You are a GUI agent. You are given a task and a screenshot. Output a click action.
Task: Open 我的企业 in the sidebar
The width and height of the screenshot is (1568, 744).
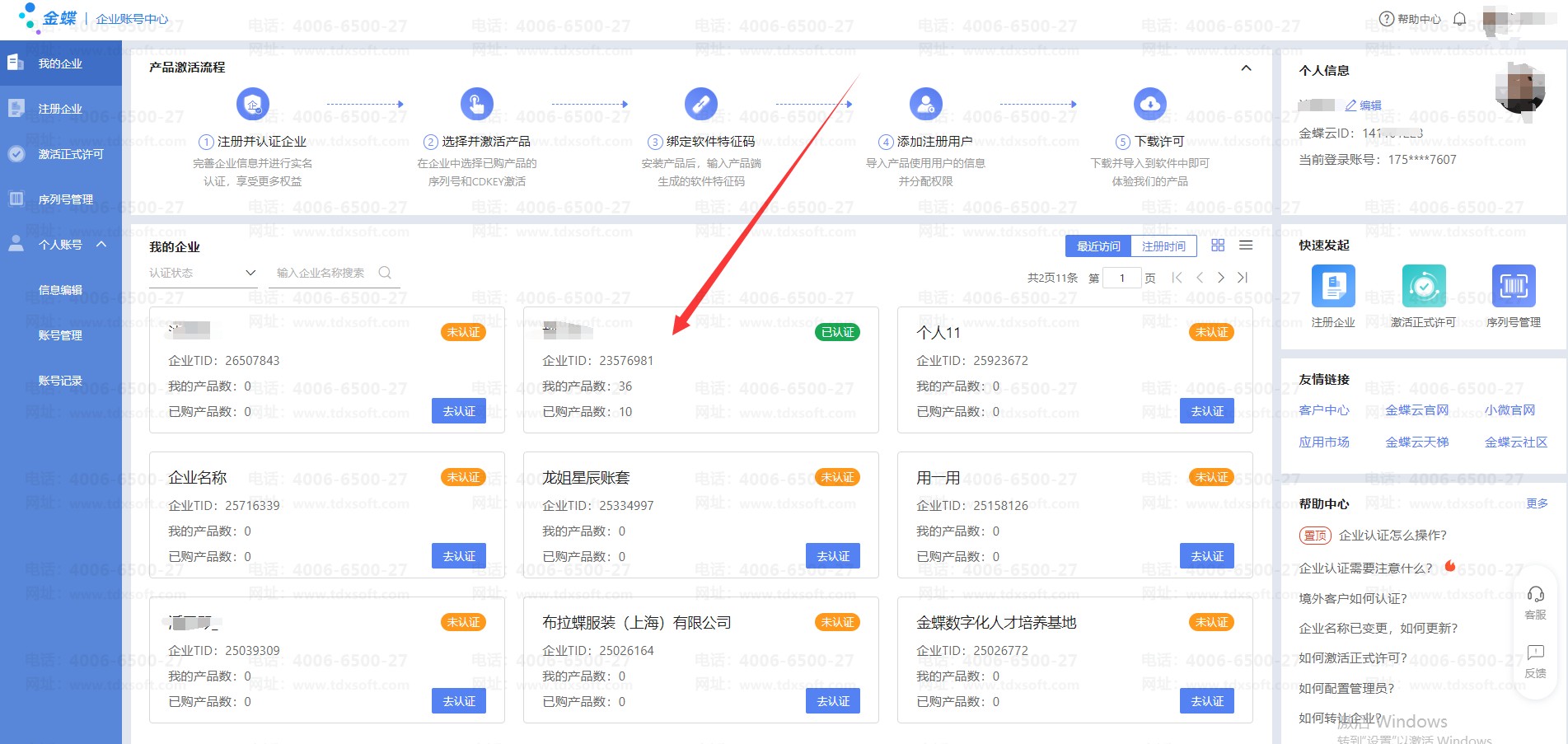60,63
